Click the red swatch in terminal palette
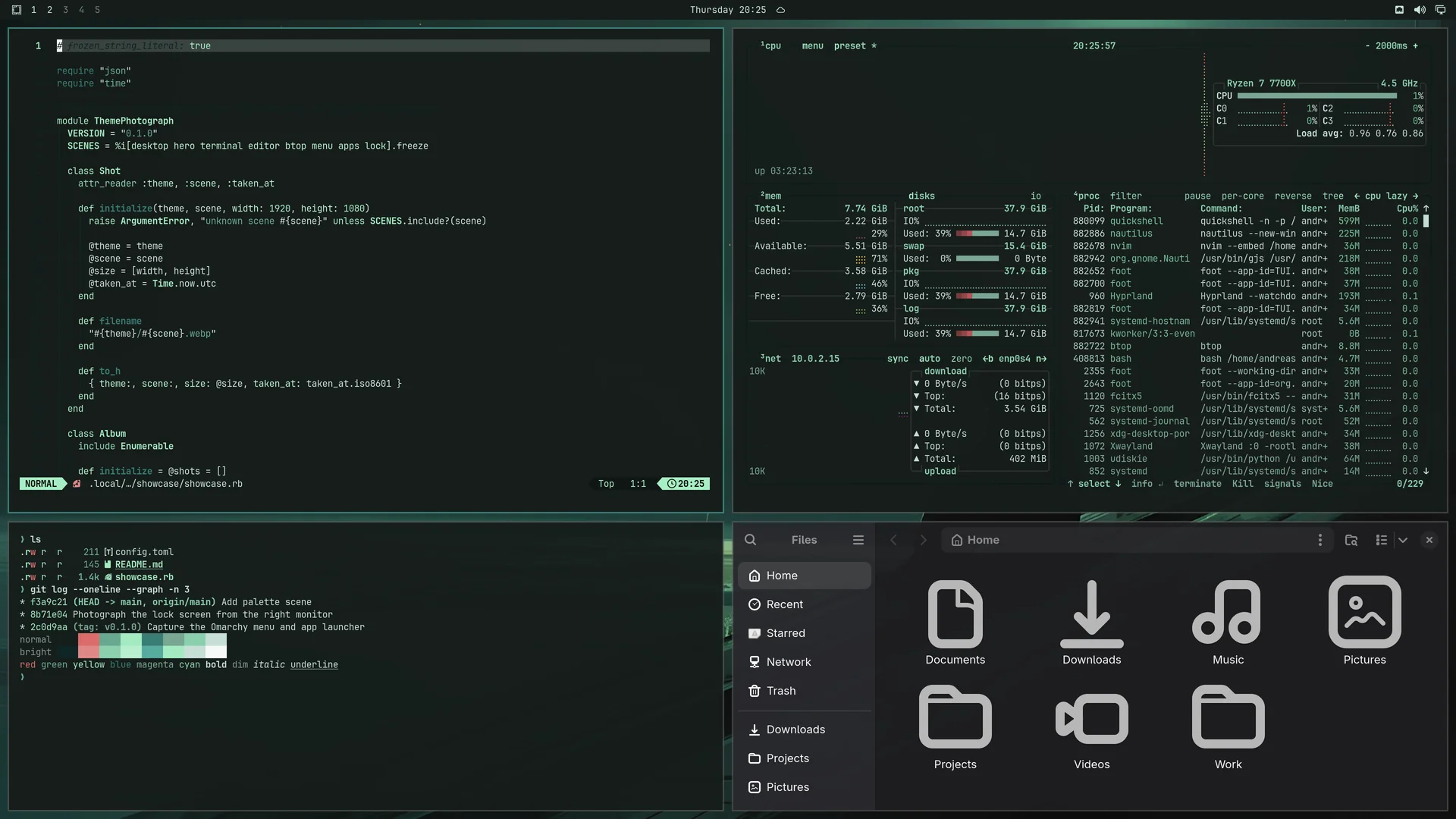 pos(89,639)
